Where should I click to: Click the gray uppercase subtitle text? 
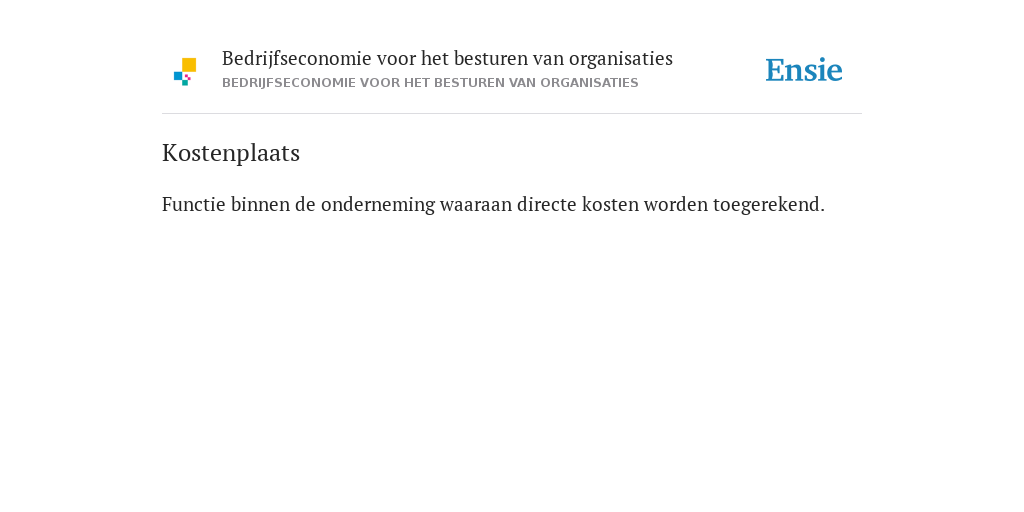coord(430,83)
